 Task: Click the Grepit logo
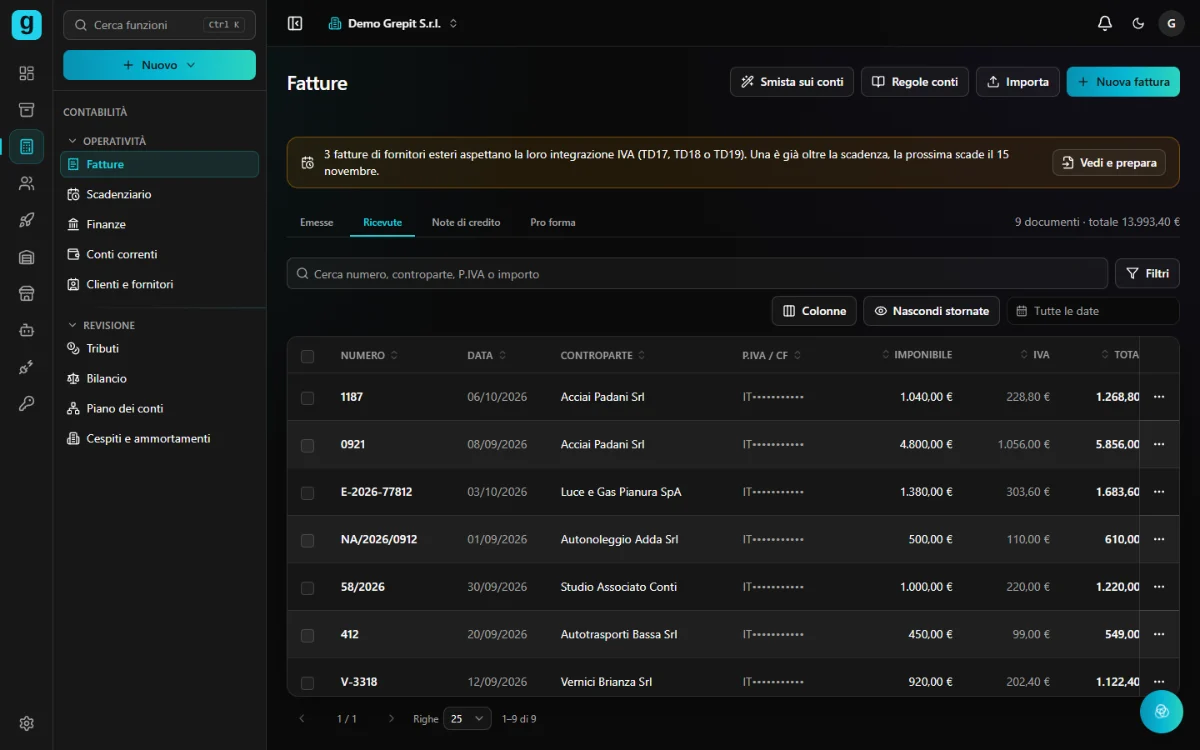click(x=26, y=25)
